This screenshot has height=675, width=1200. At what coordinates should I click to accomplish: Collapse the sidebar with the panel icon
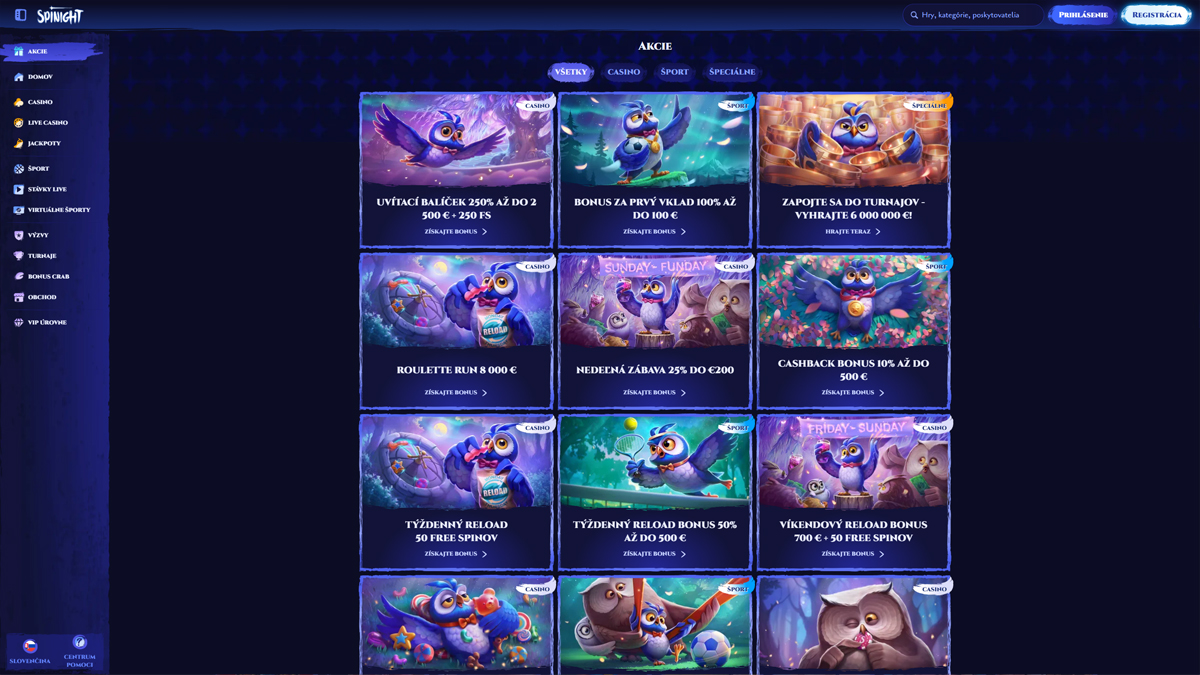coord(20,15)
